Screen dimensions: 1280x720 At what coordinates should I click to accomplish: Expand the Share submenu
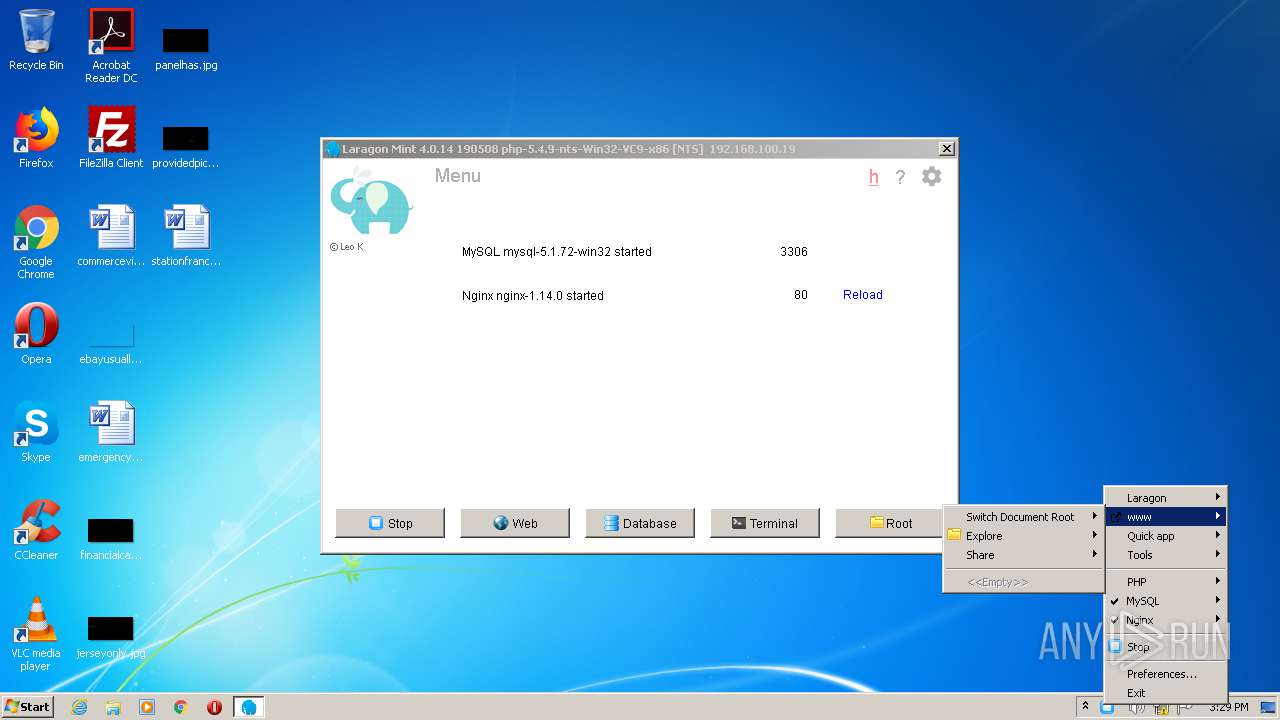coord(1023,555)
